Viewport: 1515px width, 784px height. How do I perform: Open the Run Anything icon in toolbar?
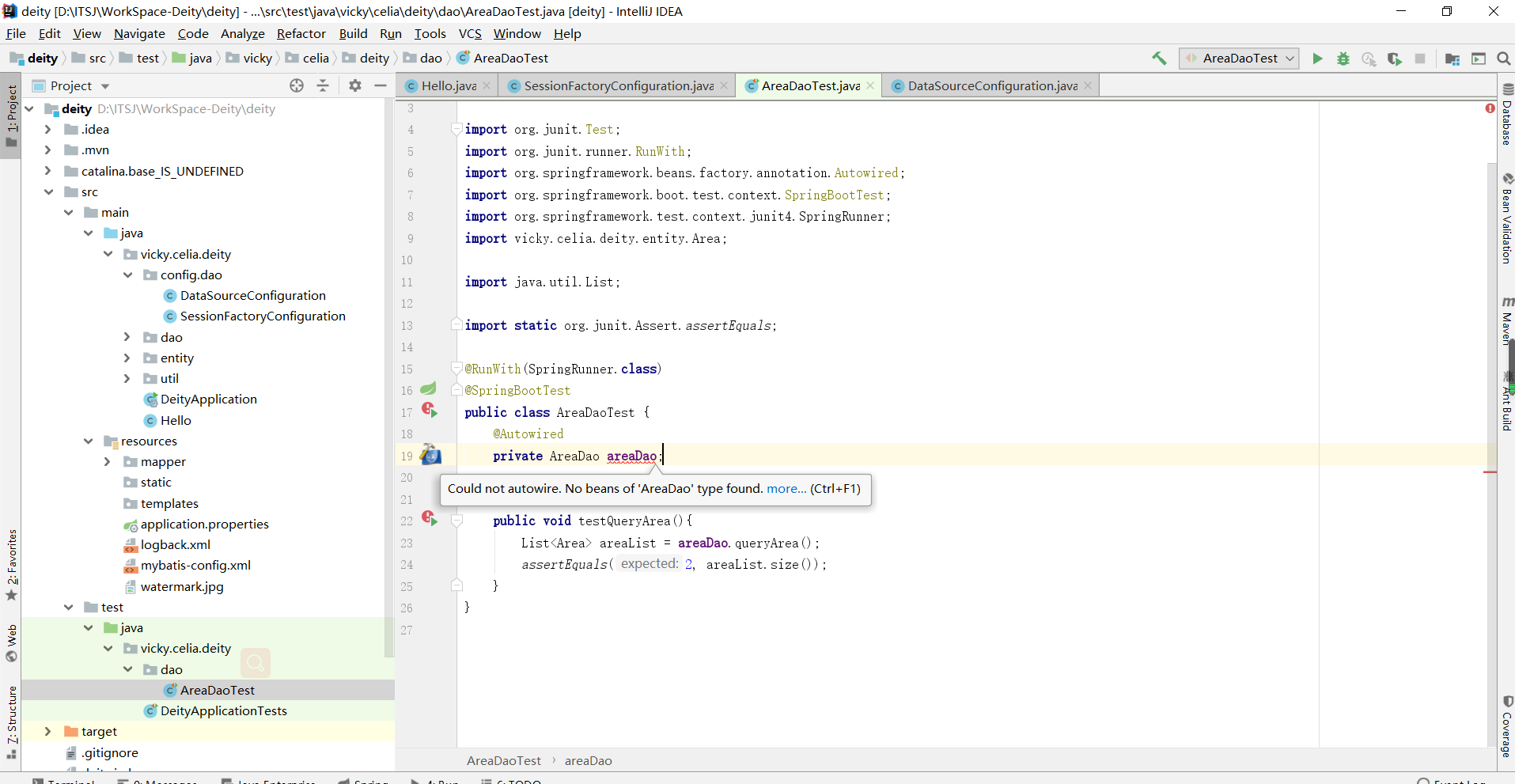(x=1479, y=59)
